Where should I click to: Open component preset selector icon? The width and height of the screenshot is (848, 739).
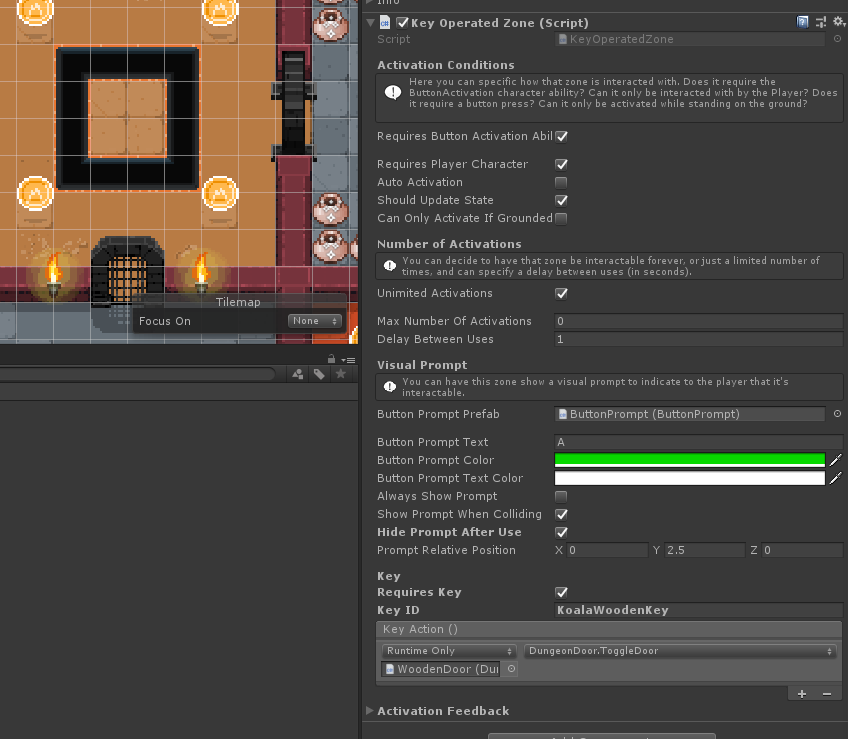click(821, 22)
